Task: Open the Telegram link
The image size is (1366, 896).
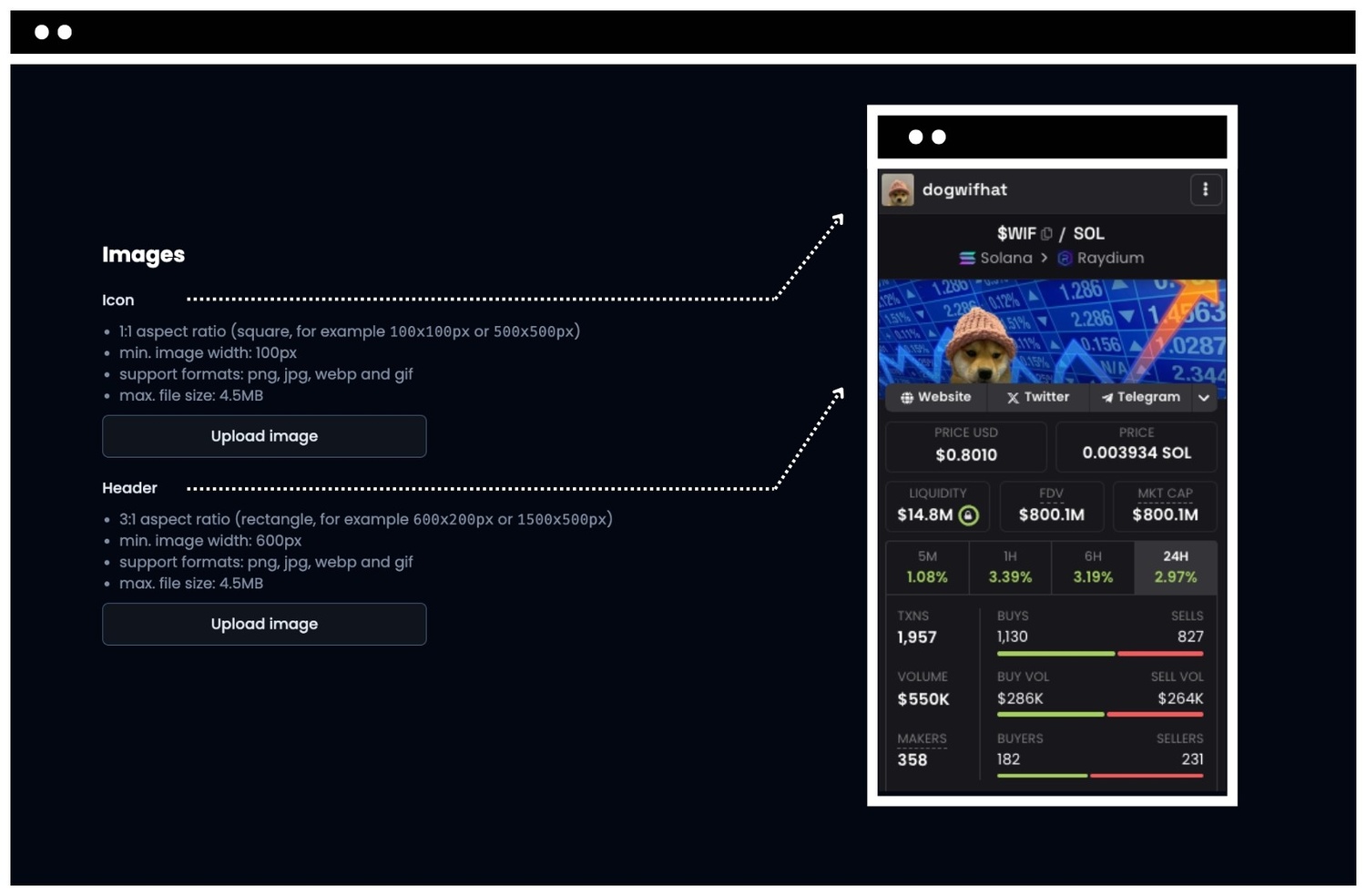Action: 1140,397
